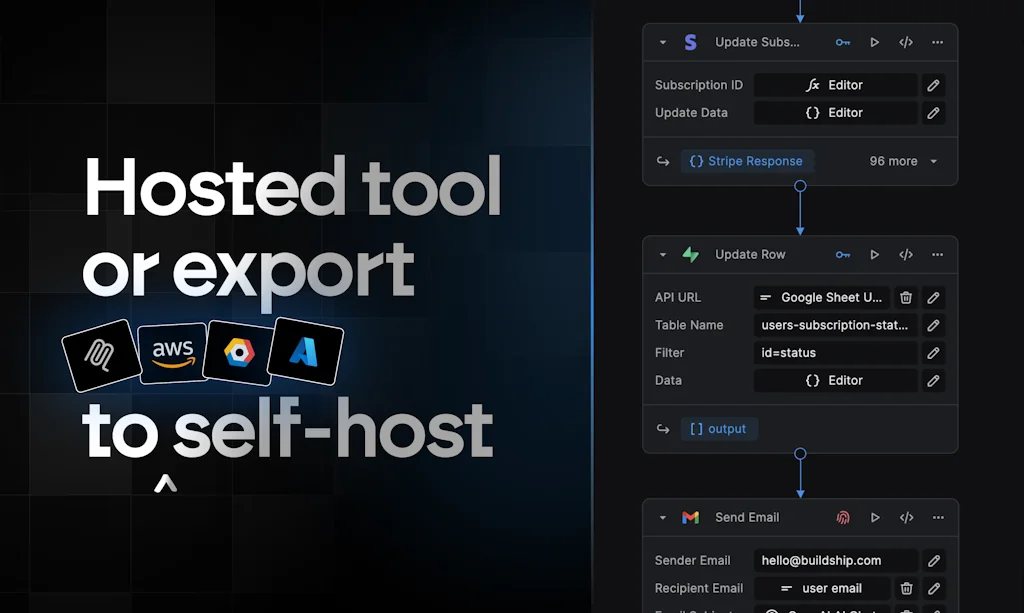Click the output badge under Update Row
1024x613 pixels.
(x=719, y=428)
